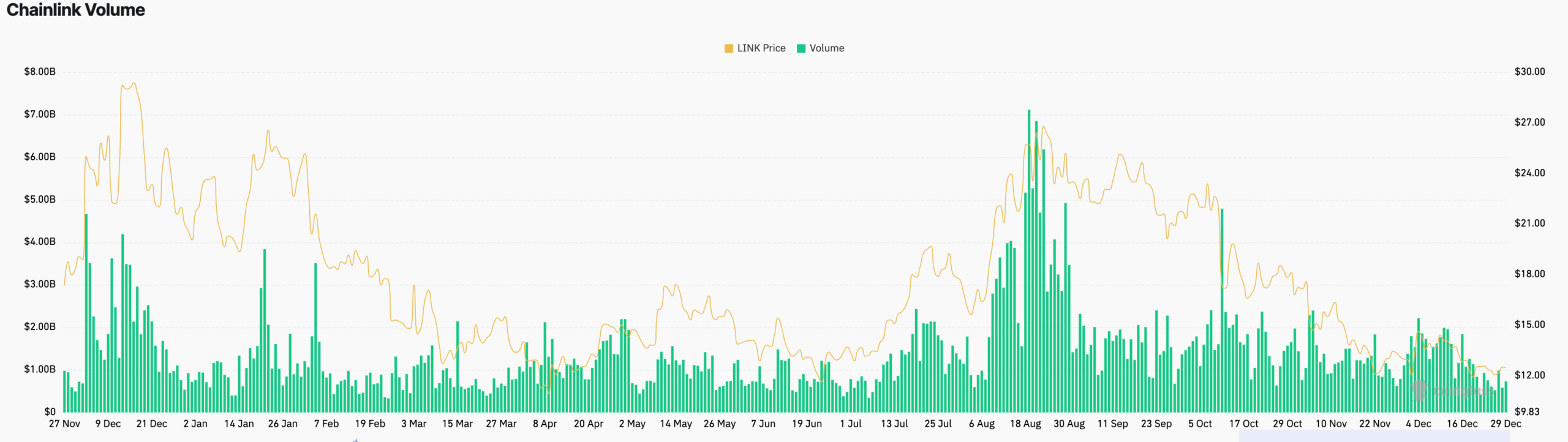Click the 22 Nov date label

click(1375, 424)
